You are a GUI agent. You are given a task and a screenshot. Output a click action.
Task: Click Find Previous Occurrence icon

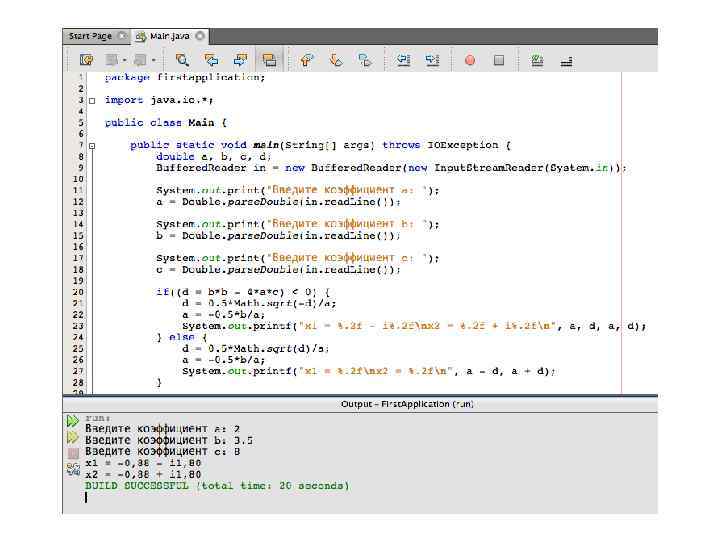[x=211, y=60]
